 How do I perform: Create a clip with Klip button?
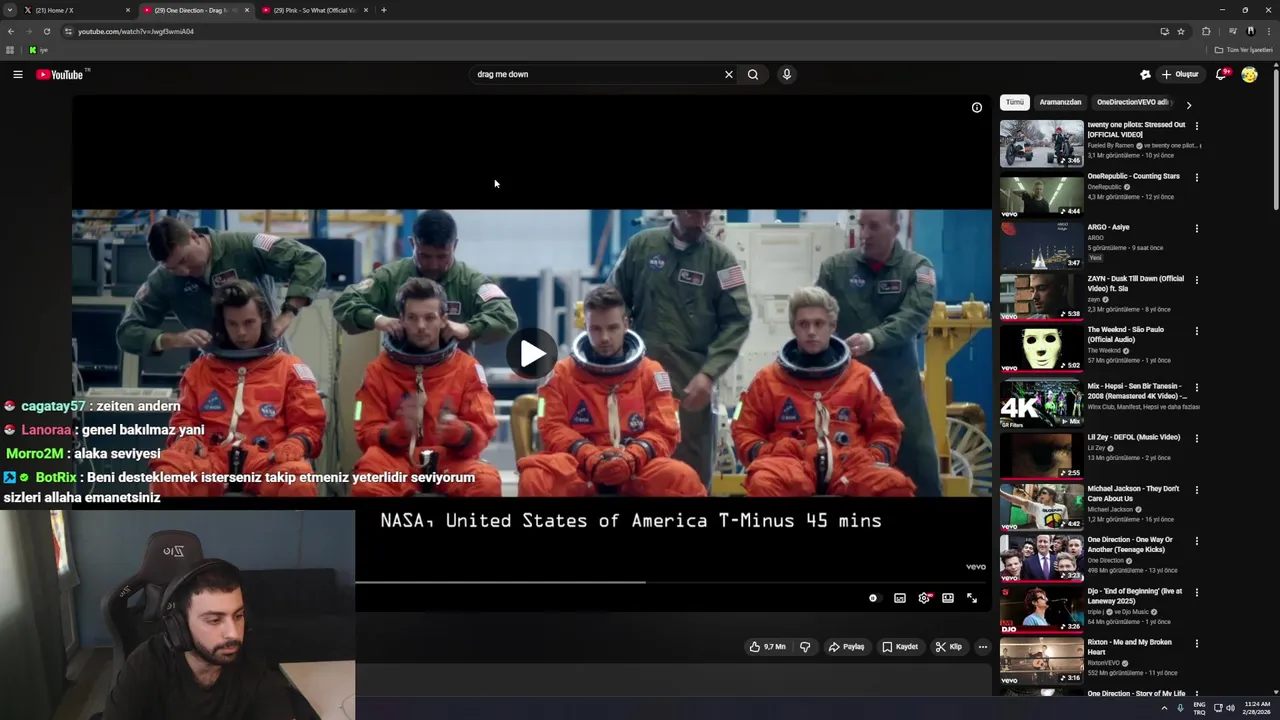948,647
